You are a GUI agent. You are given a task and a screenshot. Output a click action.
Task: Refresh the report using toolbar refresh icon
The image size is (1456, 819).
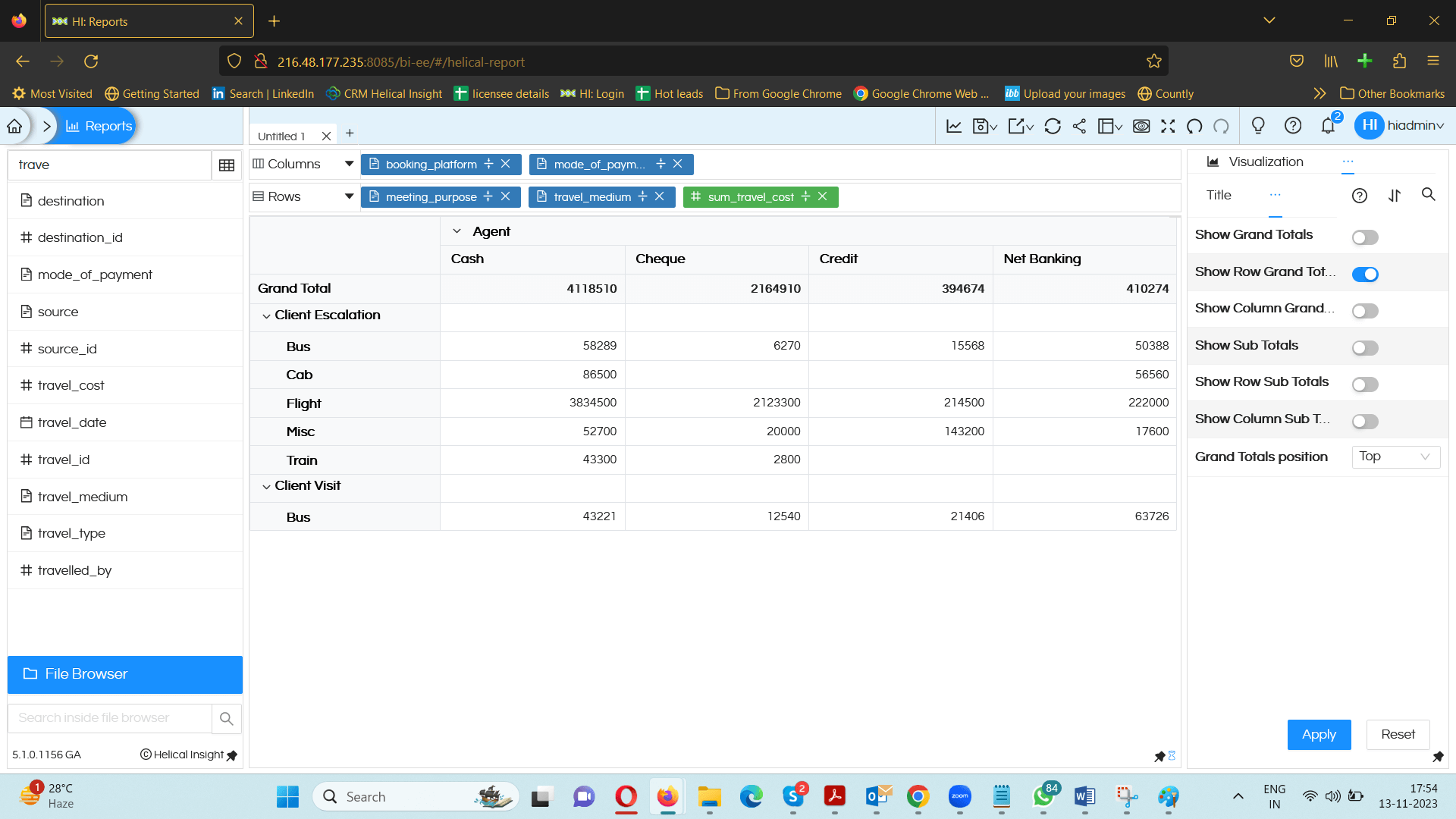coord(1053,126)
